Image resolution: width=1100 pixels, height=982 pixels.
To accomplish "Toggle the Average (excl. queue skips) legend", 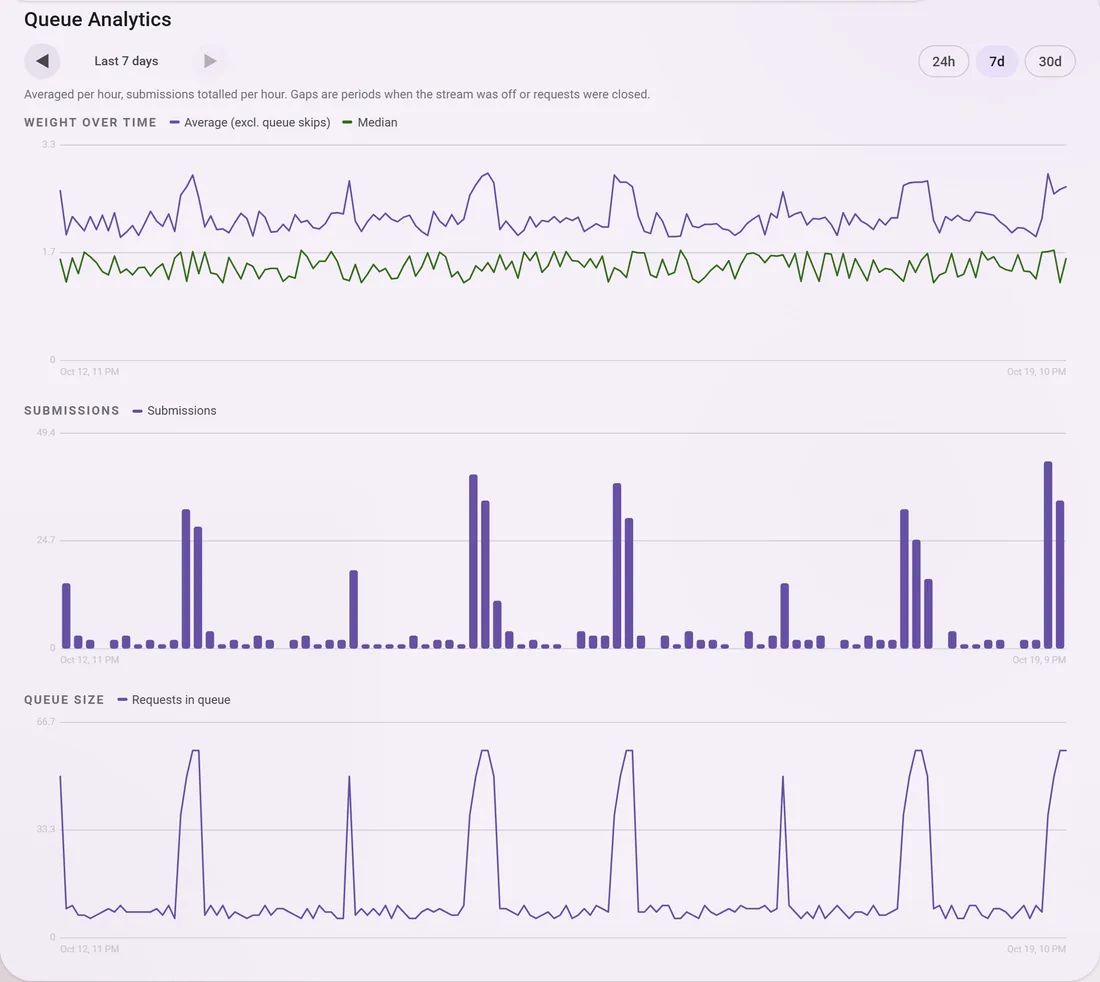I will pyautogui.click(x=250, y=123).
